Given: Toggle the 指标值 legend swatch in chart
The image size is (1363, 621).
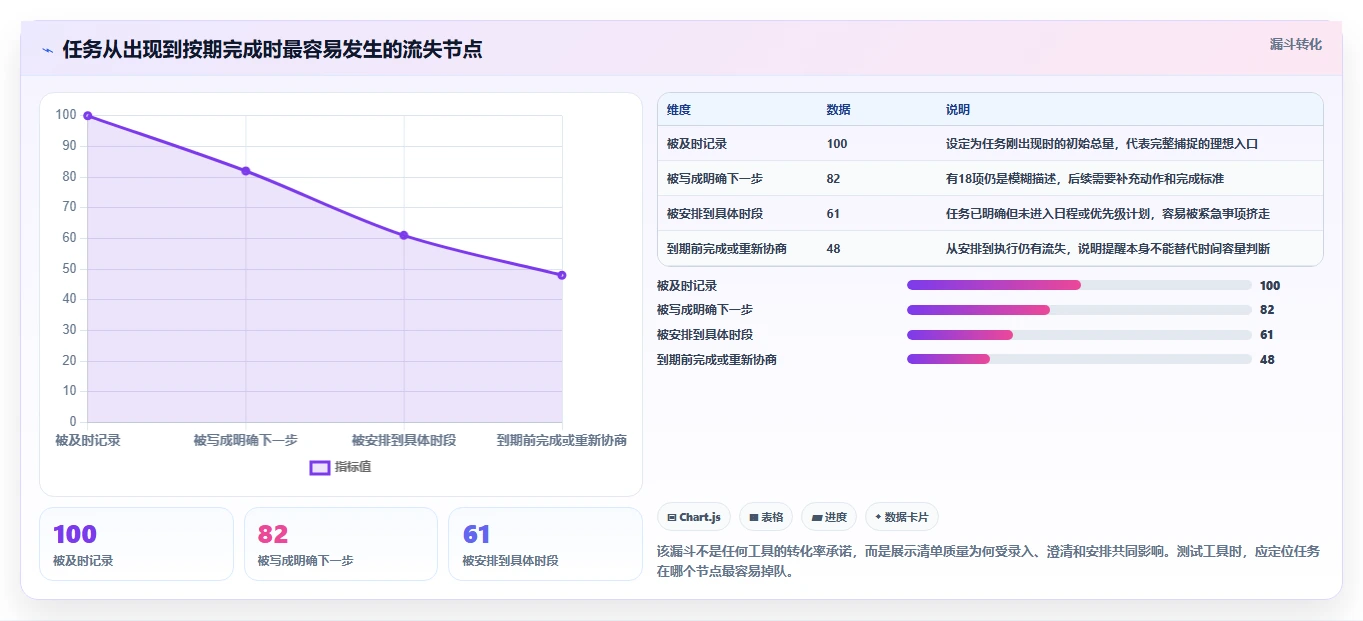Looking at the screenshot, I should 320,467.
